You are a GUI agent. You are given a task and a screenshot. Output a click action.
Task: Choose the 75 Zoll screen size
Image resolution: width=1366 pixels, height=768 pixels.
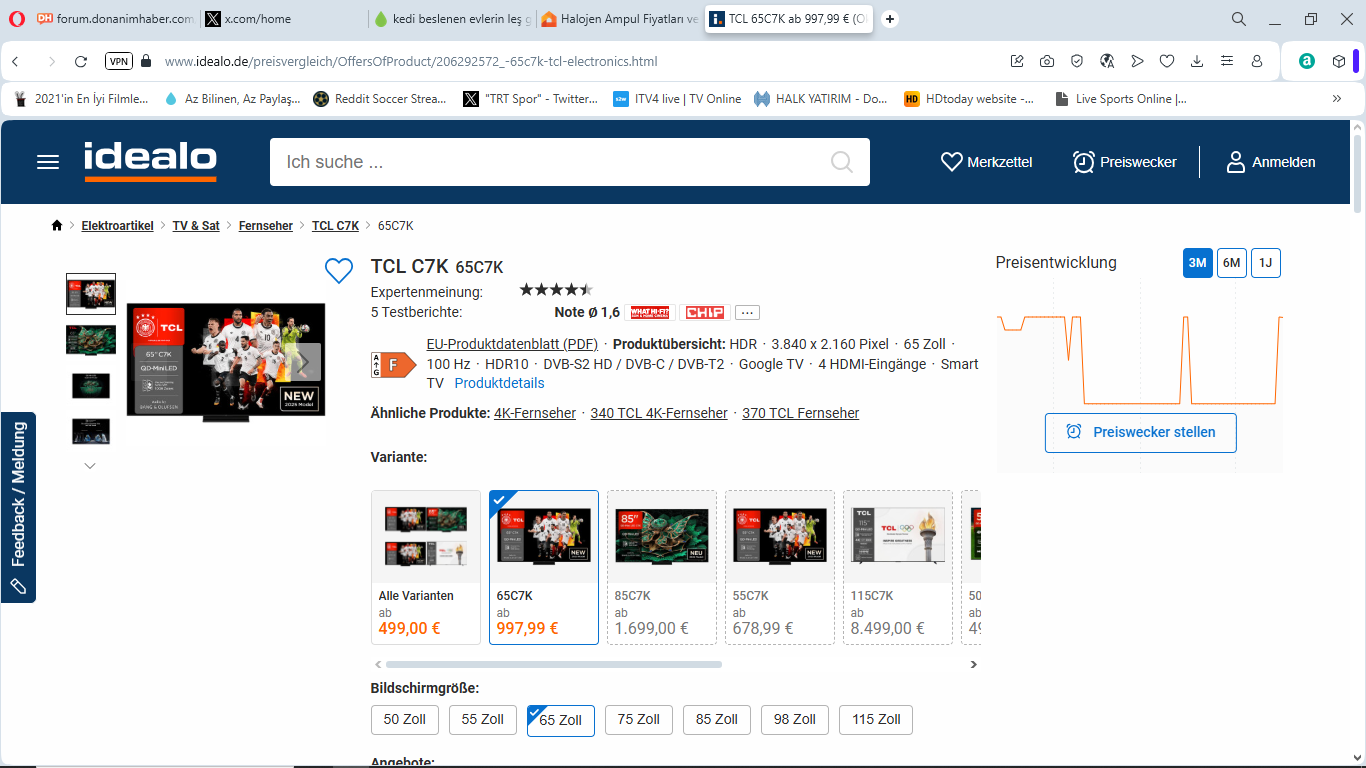638,720
